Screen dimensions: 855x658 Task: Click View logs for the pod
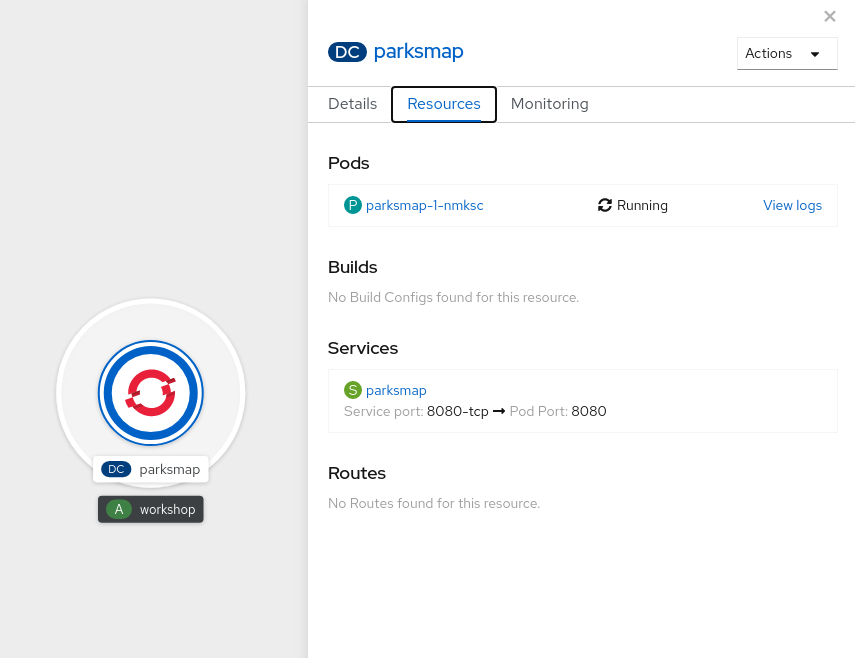[x=792, y=205]
